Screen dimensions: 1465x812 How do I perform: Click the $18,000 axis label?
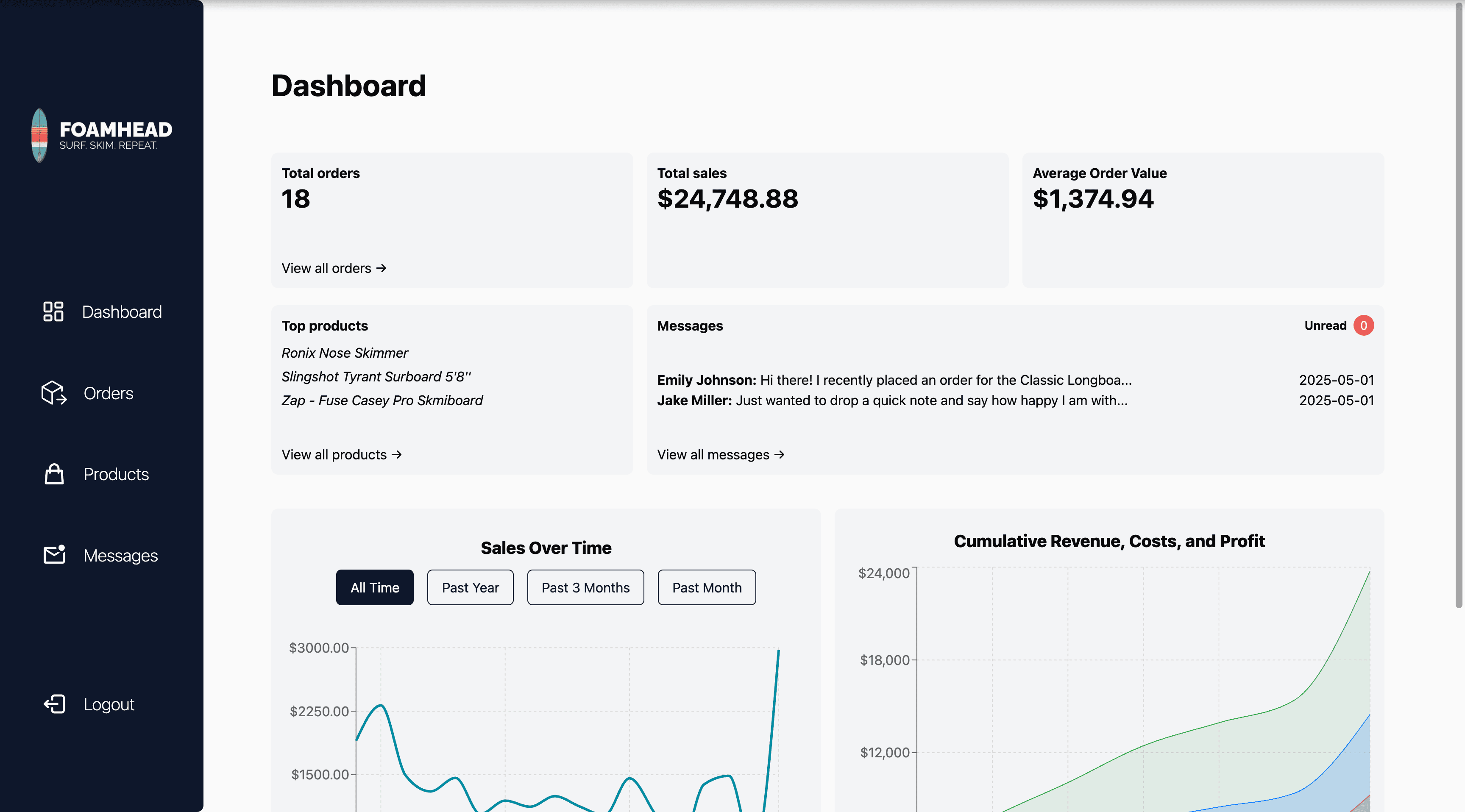pos(884,660)
